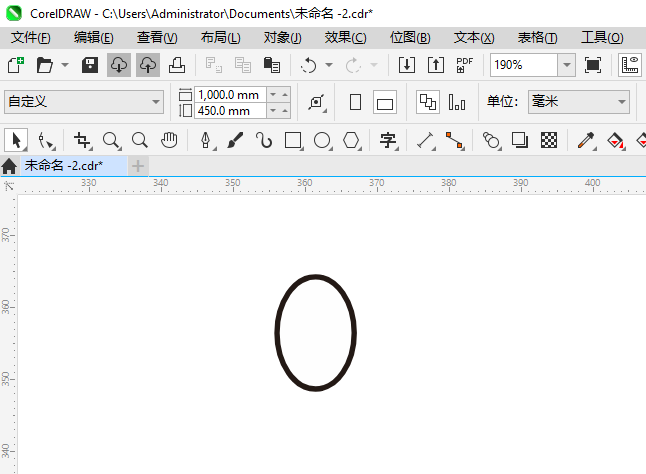
Task: Open the 对象(J) menu
Action: coord(283,38)
